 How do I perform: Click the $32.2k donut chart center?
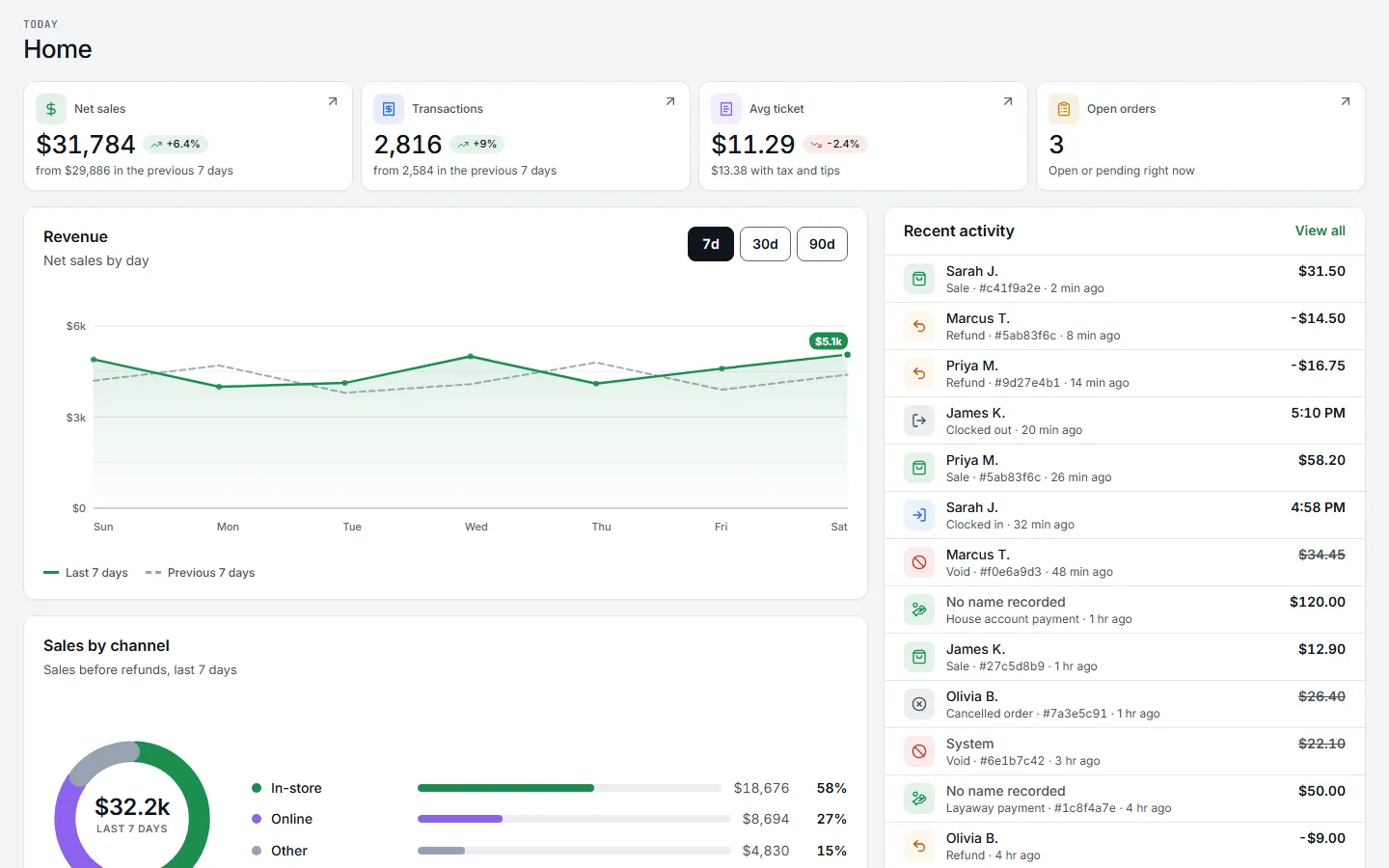(x=132, y=815)
